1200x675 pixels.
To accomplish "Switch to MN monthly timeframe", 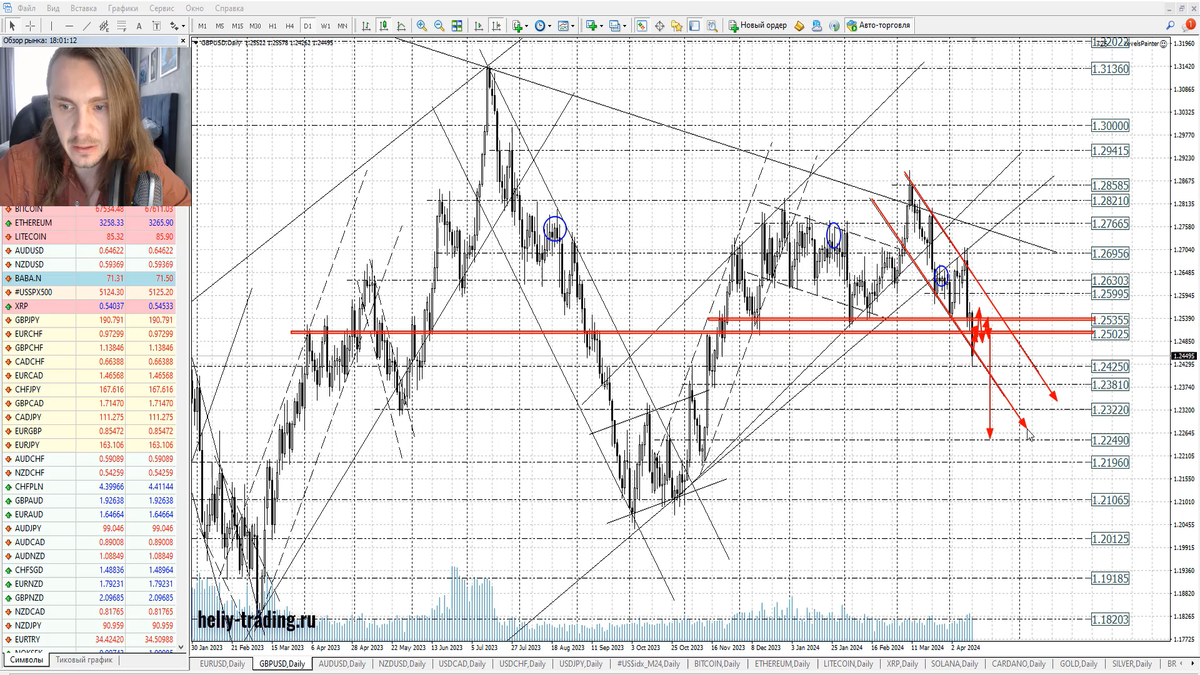I will click(342, 25).
